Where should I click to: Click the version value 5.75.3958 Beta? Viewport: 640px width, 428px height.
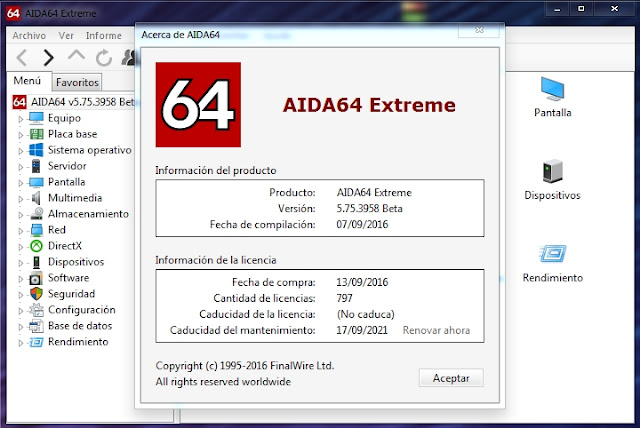coord(369,208)
